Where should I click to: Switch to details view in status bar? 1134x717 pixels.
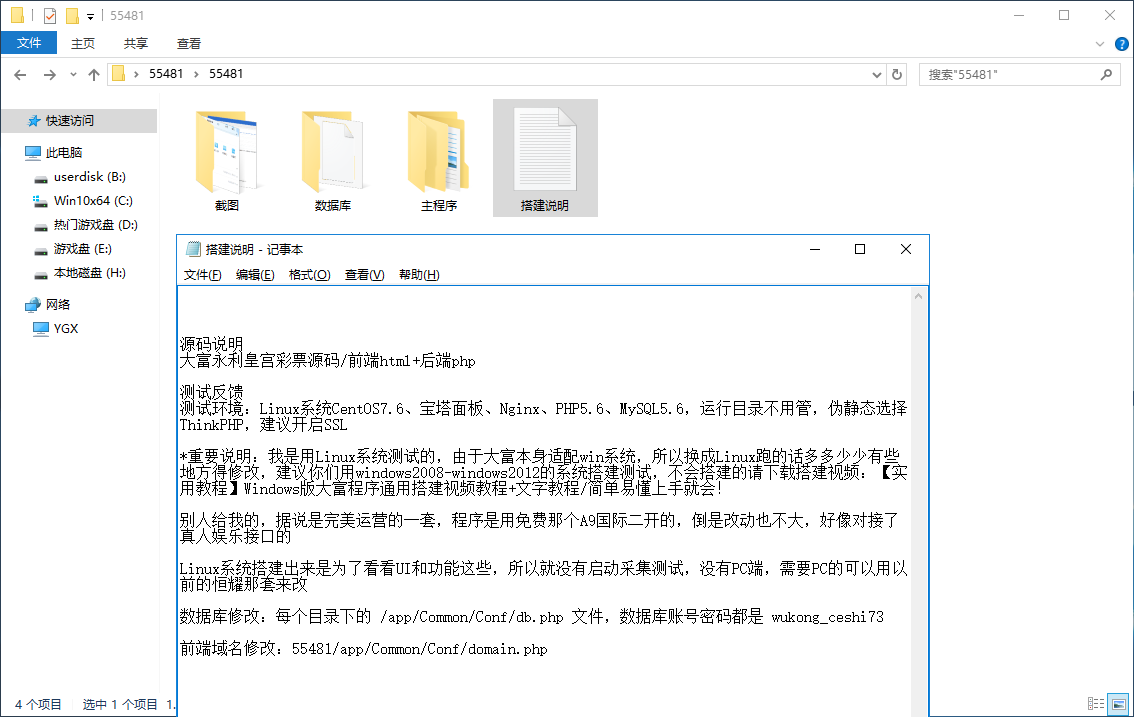(1096, 704)
